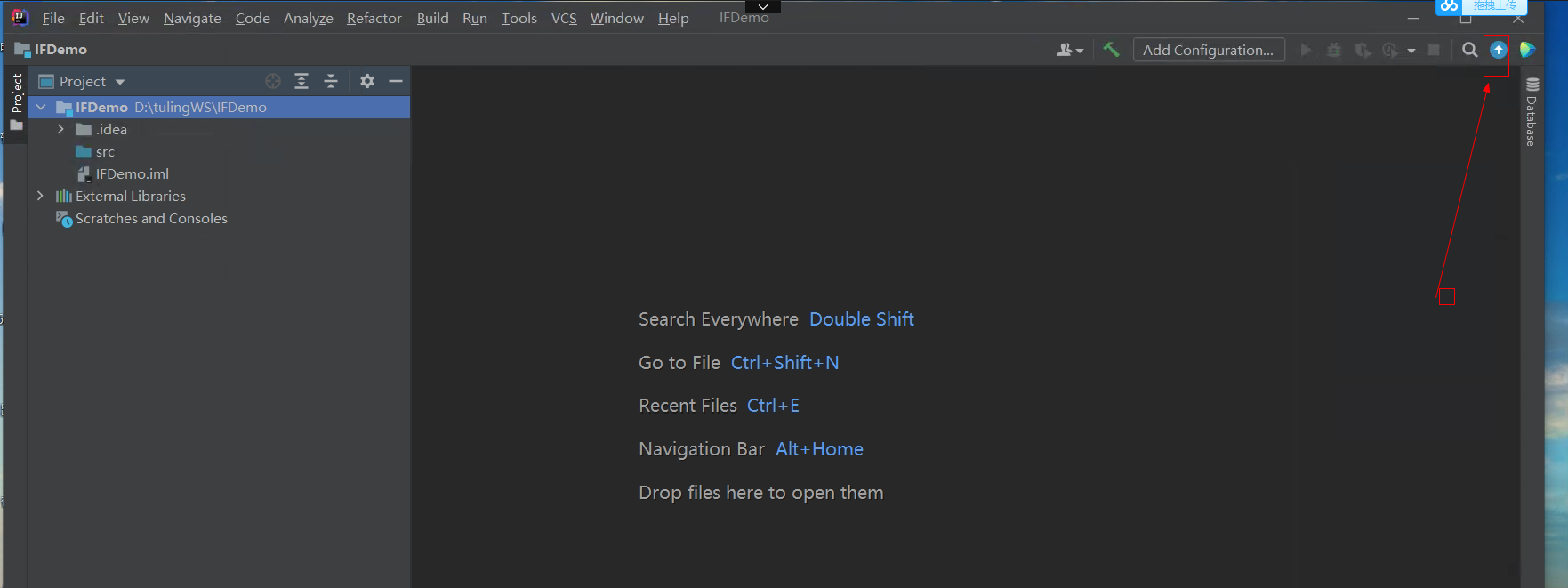Open Search Everywhere magnifier icon
The image size is (1568, 588).
[1470, 50]
